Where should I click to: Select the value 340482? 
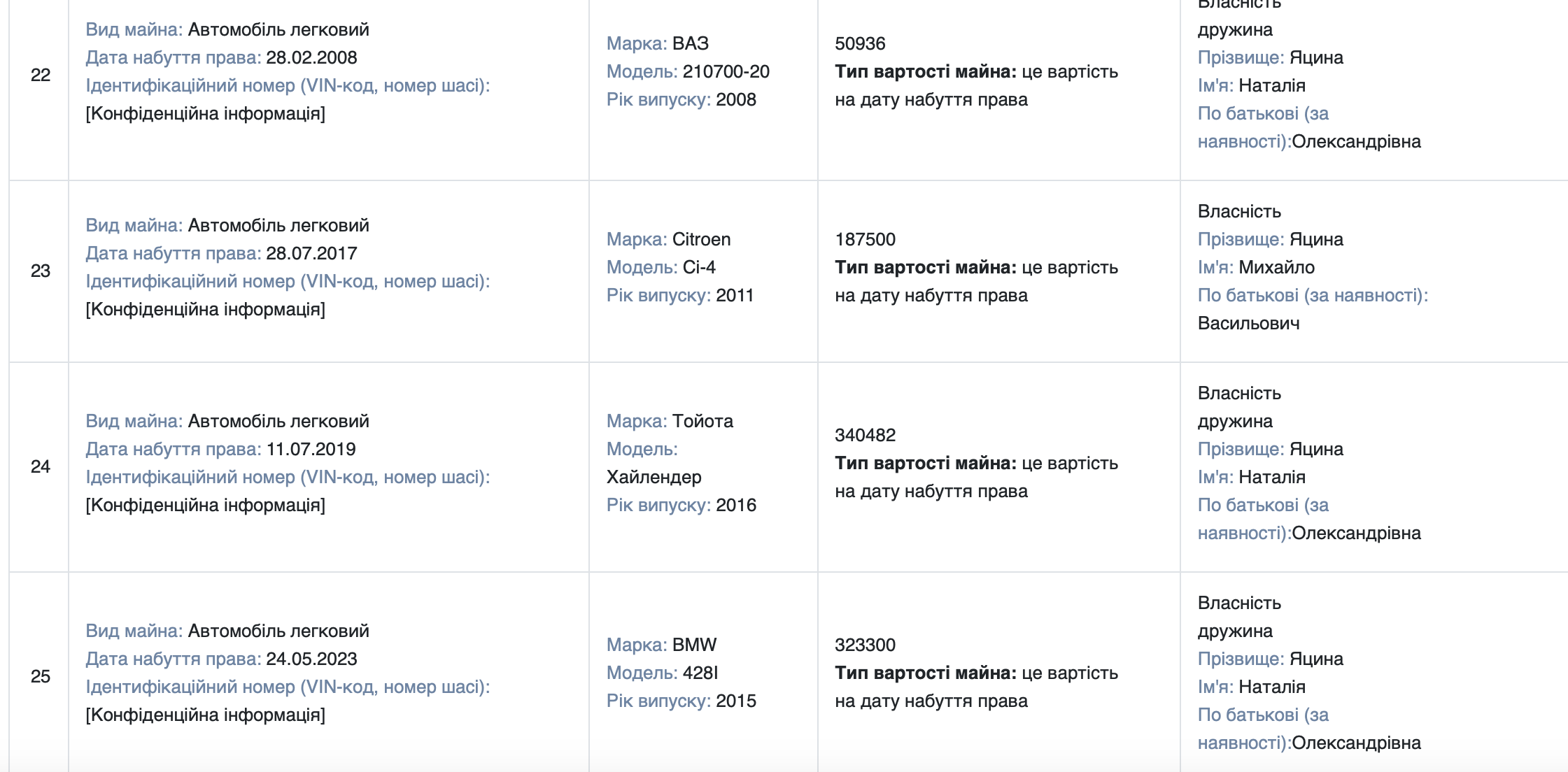865,435
